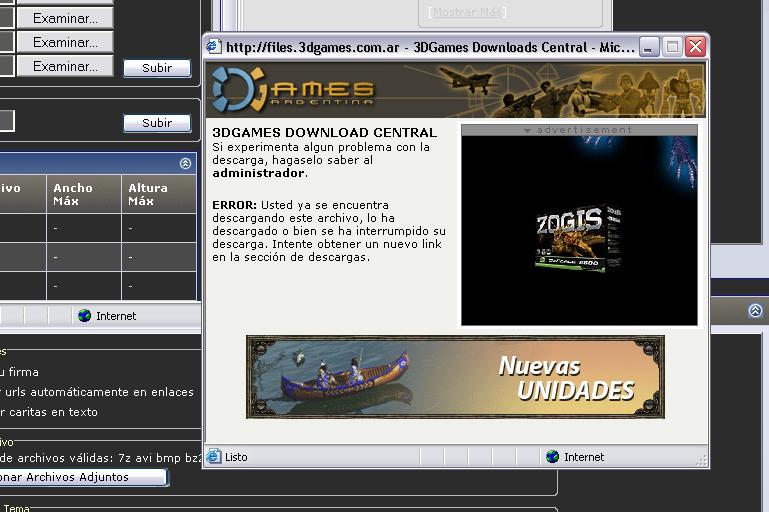The width and height of the screenshot is (769, 512).
Task: Click the Archivos Adjuntos button
Action: tap(83, 477)
